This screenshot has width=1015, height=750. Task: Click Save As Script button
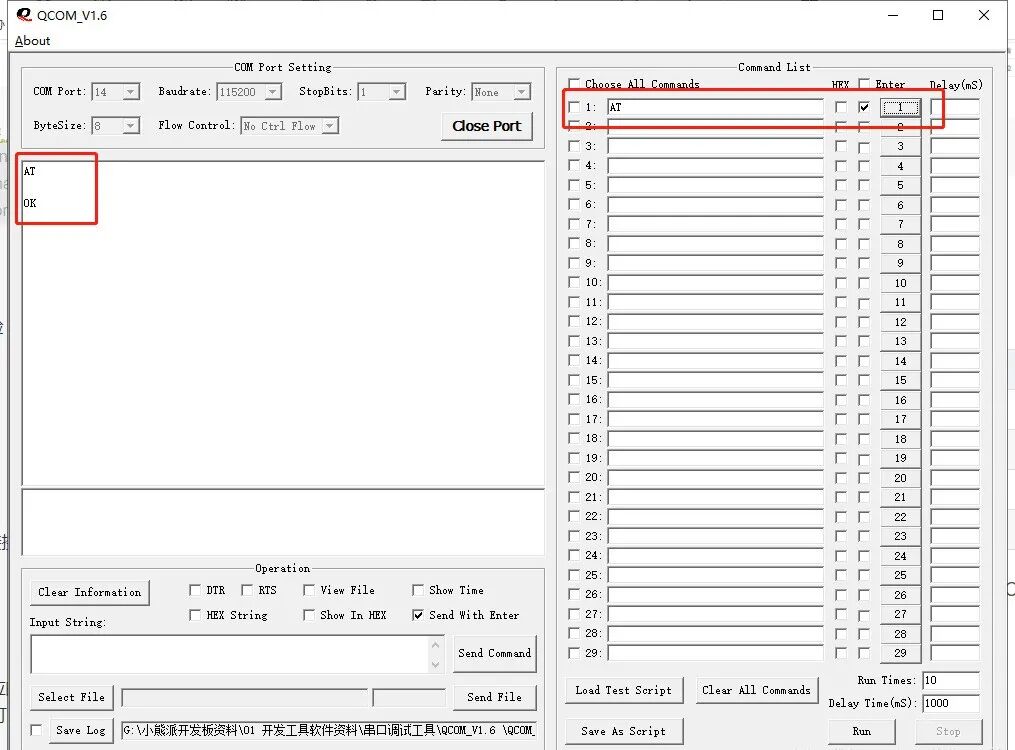coord(623,731)
